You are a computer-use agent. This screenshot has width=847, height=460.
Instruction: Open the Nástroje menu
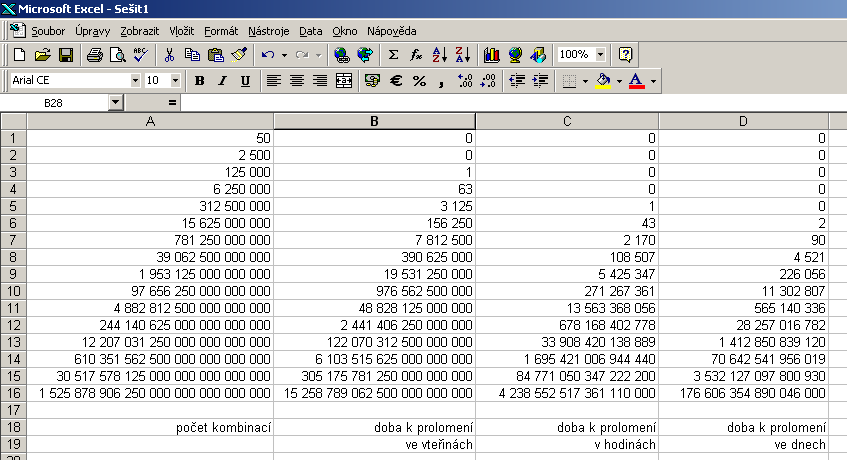tap(268, 31)
